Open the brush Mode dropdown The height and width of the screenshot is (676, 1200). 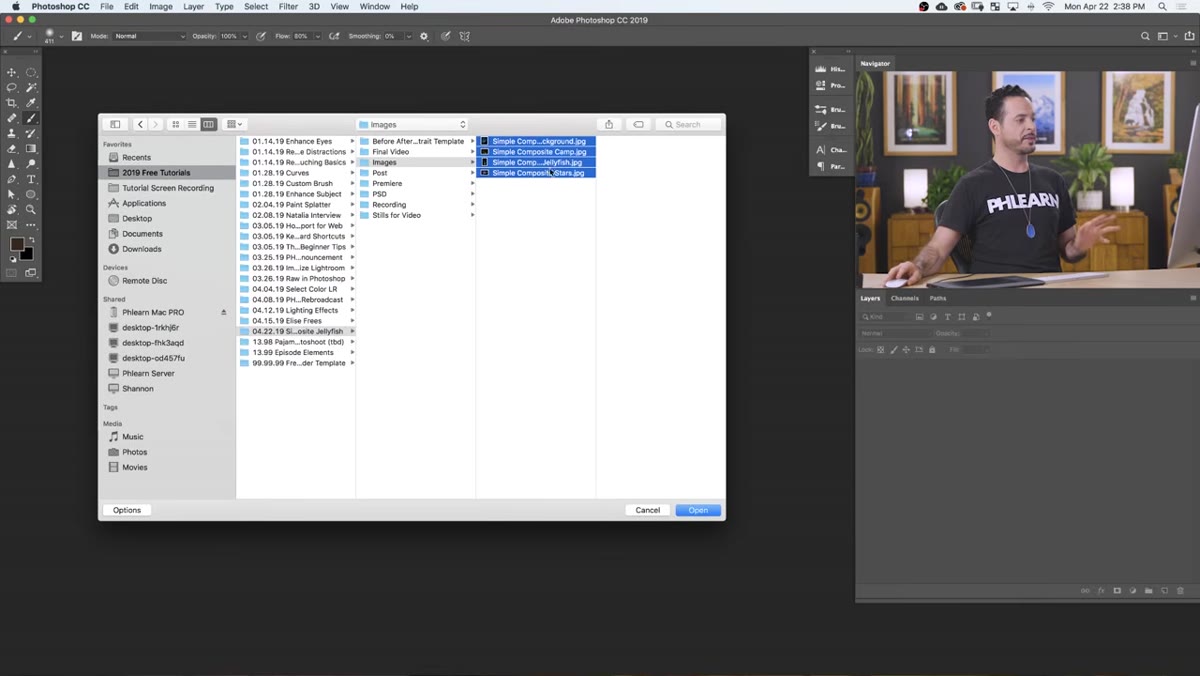150,36
